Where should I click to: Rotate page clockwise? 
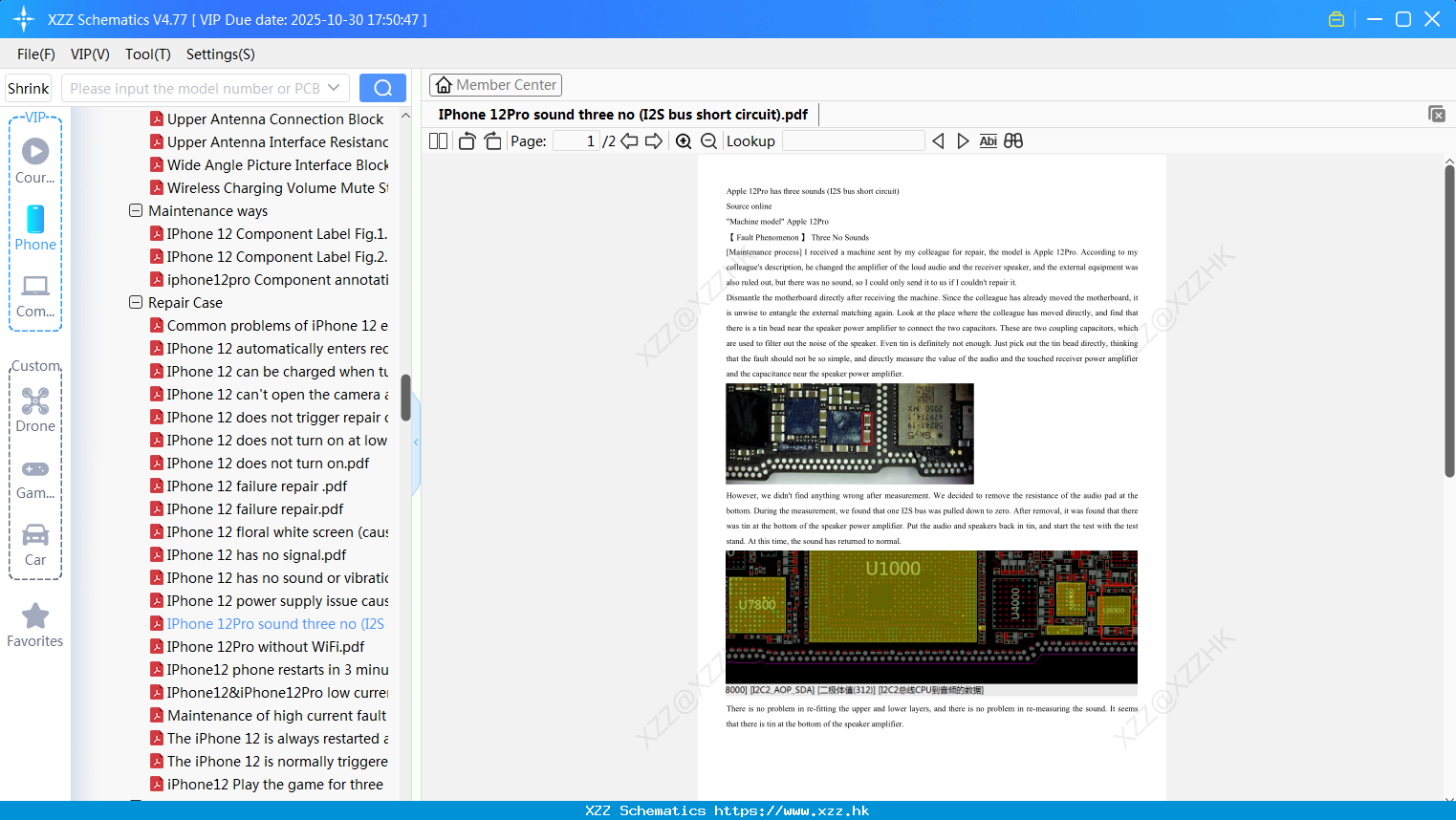pos(492,140)
